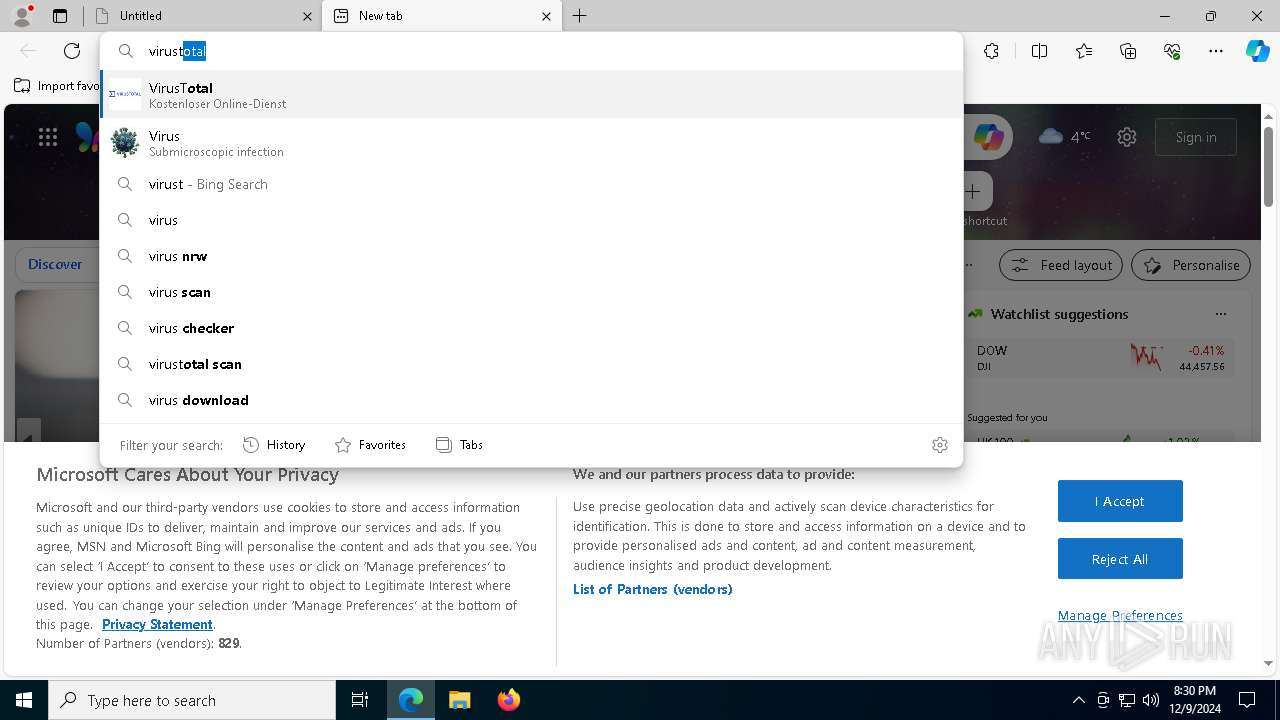Choose the 'virustotal scan' suggestion
1280x720 pixels.
tap(531, 364)
